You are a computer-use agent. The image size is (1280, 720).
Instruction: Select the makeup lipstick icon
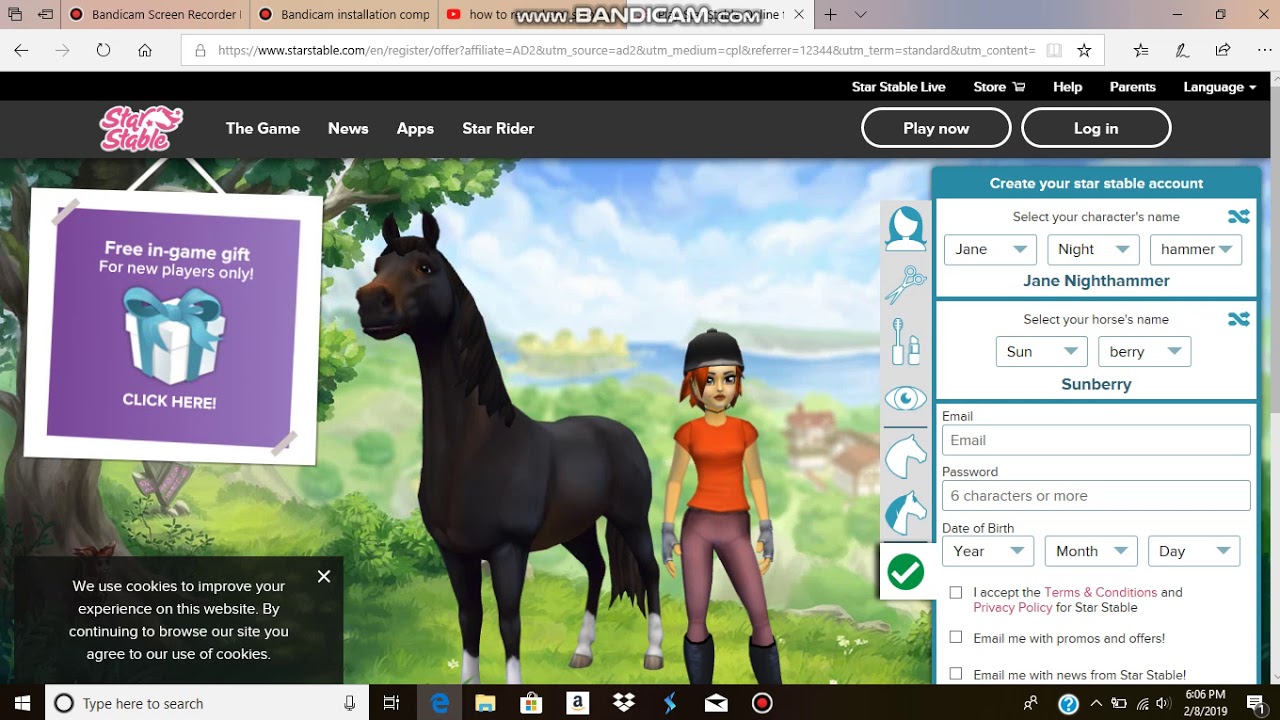(906, 341)
